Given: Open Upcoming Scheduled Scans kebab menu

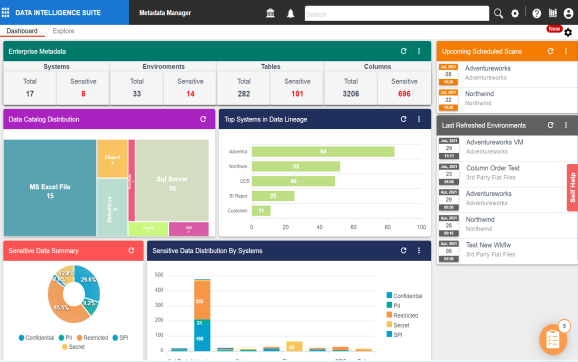Looking at the screenshot, I should pos(566,51).
